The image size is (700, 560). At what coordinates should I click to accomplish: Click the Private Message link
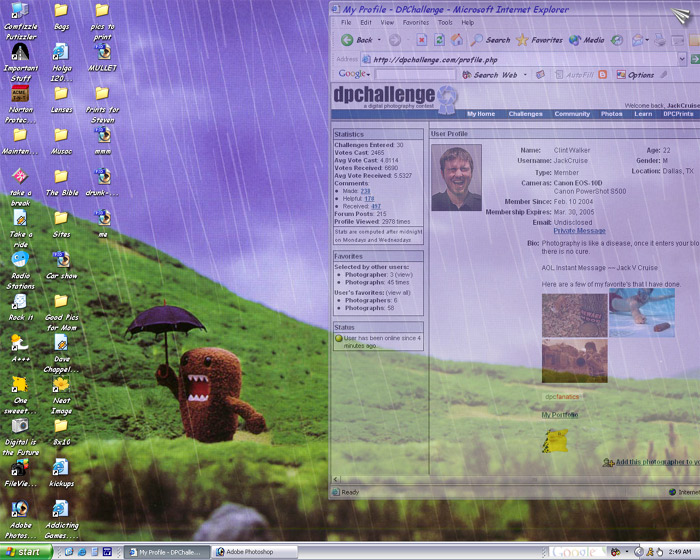579,231
